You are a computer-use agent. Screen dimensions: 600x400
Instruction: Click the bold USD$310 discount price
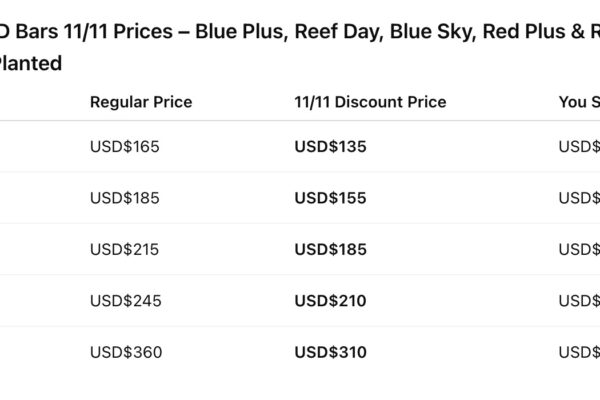330,352
